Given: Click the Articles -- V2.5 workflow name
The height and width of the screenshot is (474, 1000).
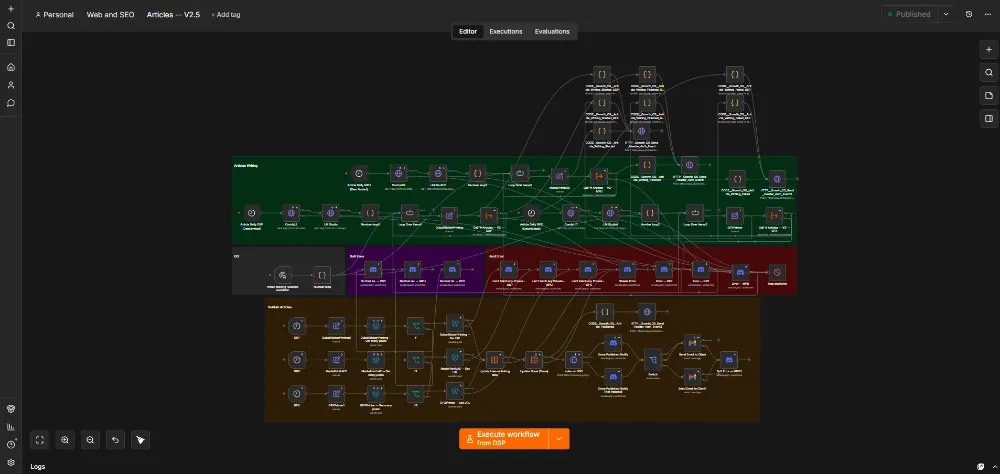Looking at the screenshot, I should point(173,15).
